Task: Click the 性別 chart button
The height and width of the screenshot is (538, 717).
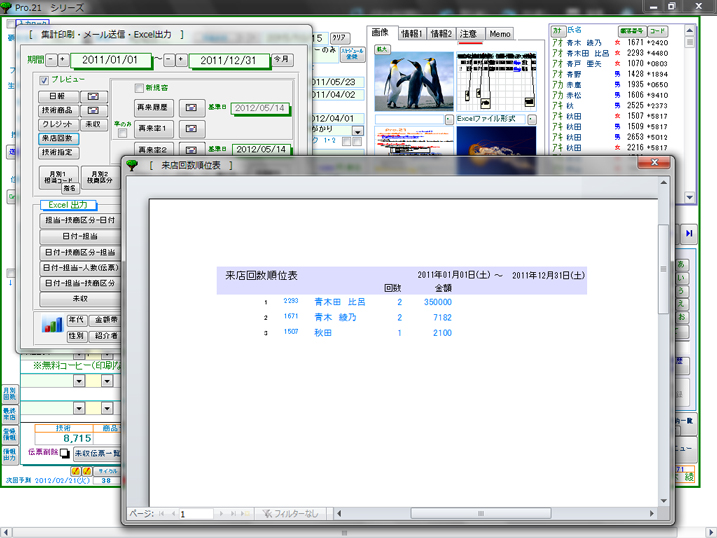Action: (76, 336)
